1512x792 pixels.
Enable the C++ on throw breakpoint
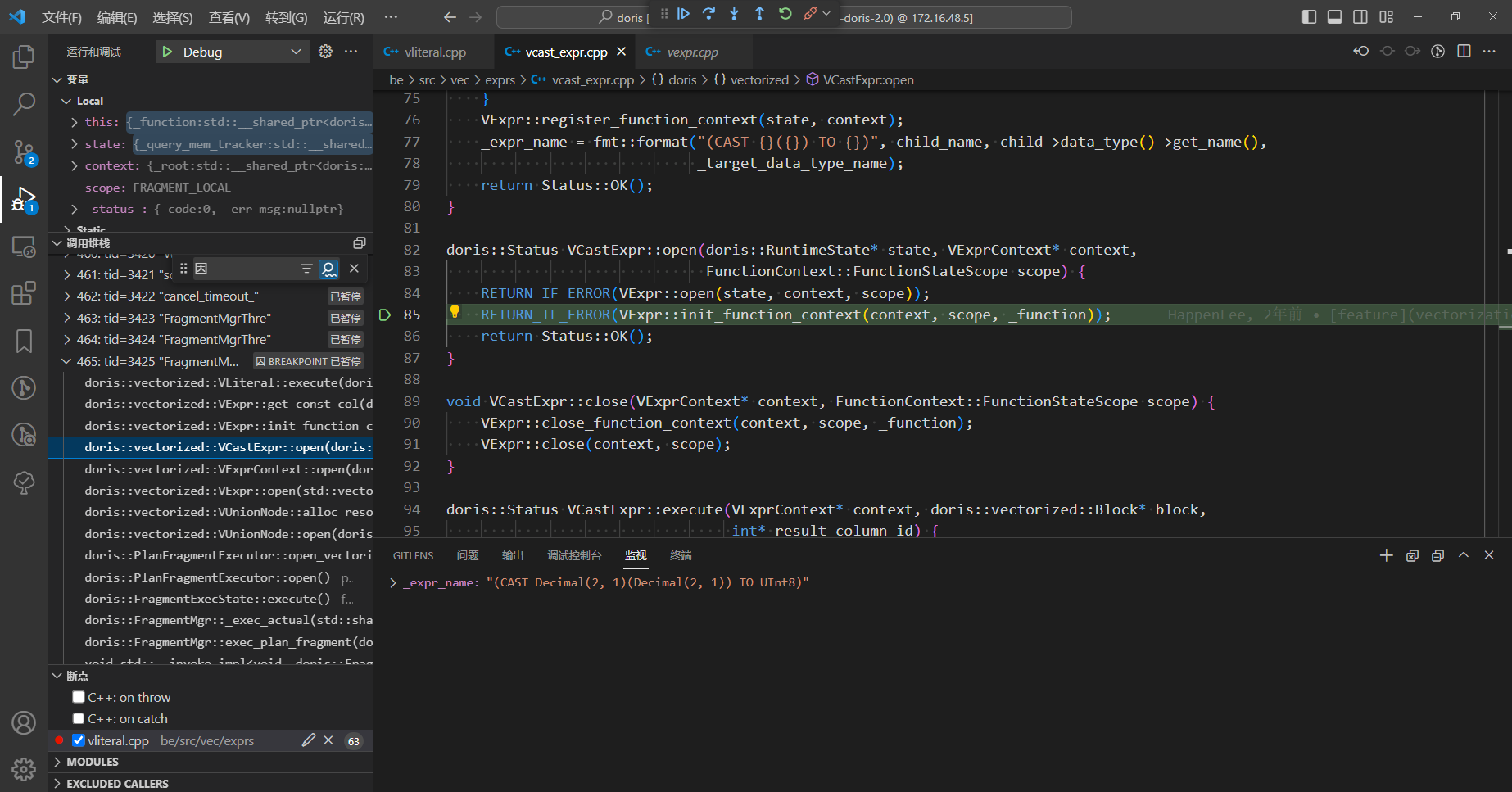(x=79, y=697)
